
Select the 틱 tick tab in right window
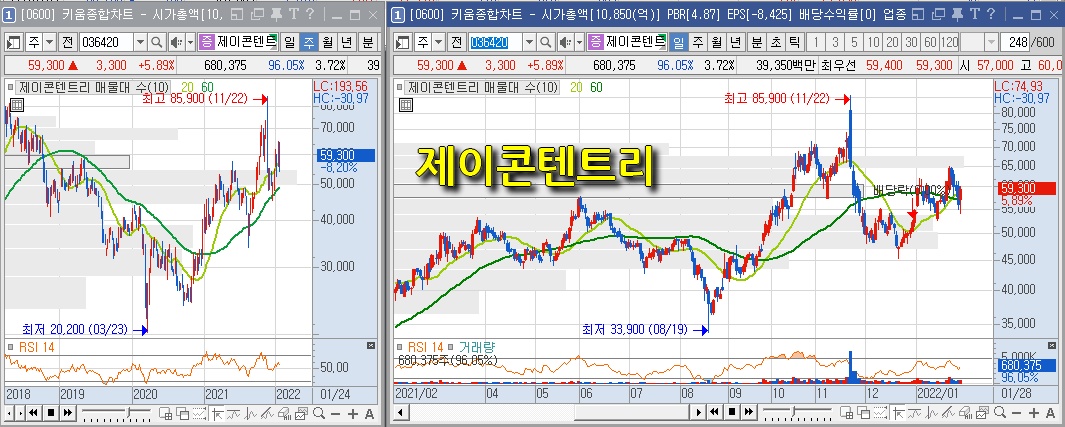(794, 43)
